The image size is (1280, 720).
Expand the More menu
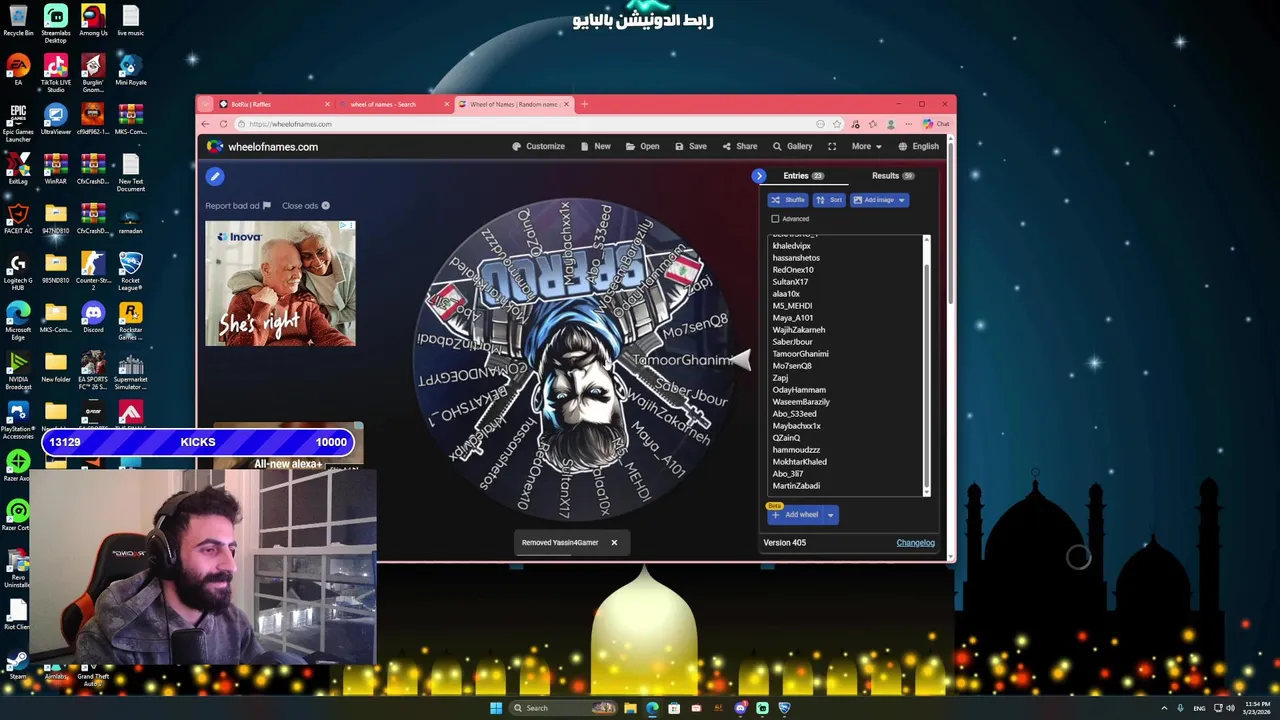[x=866, y=146]
